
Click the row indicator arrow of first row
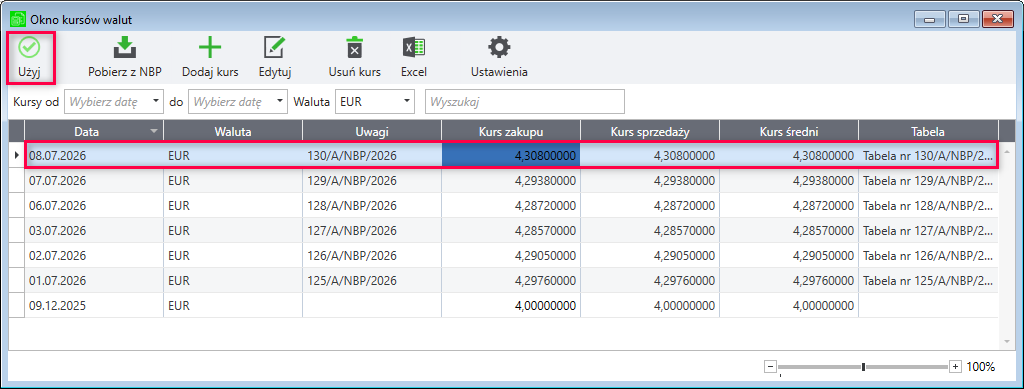pos(17,156)
